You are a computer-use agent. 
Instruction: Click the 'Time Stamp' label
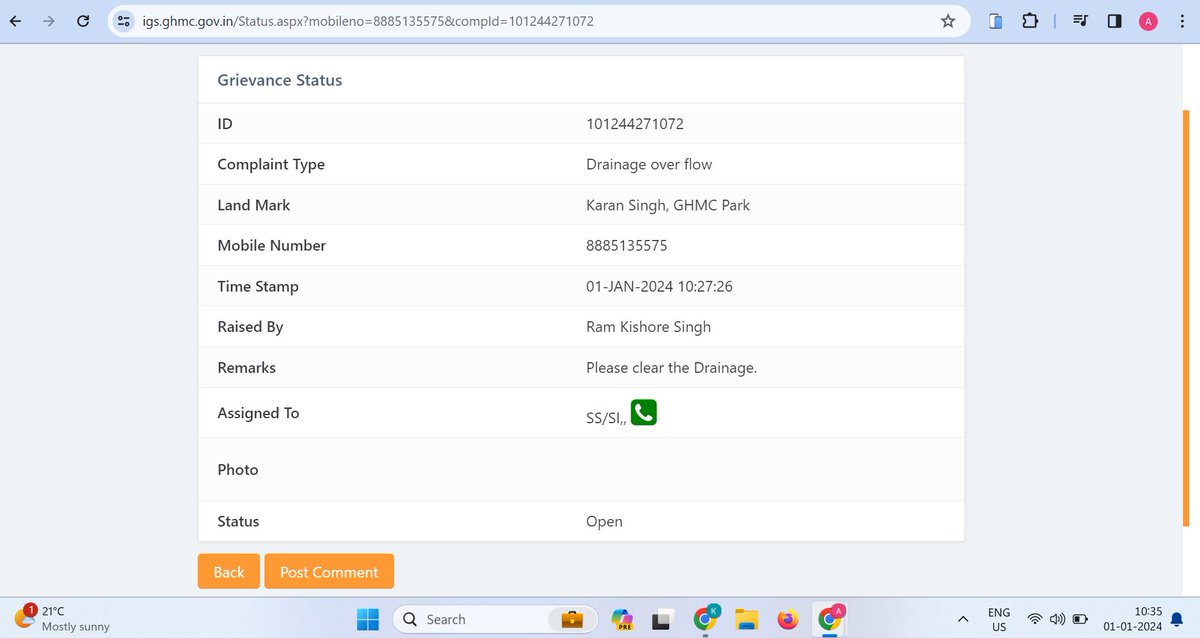point(258,286)
